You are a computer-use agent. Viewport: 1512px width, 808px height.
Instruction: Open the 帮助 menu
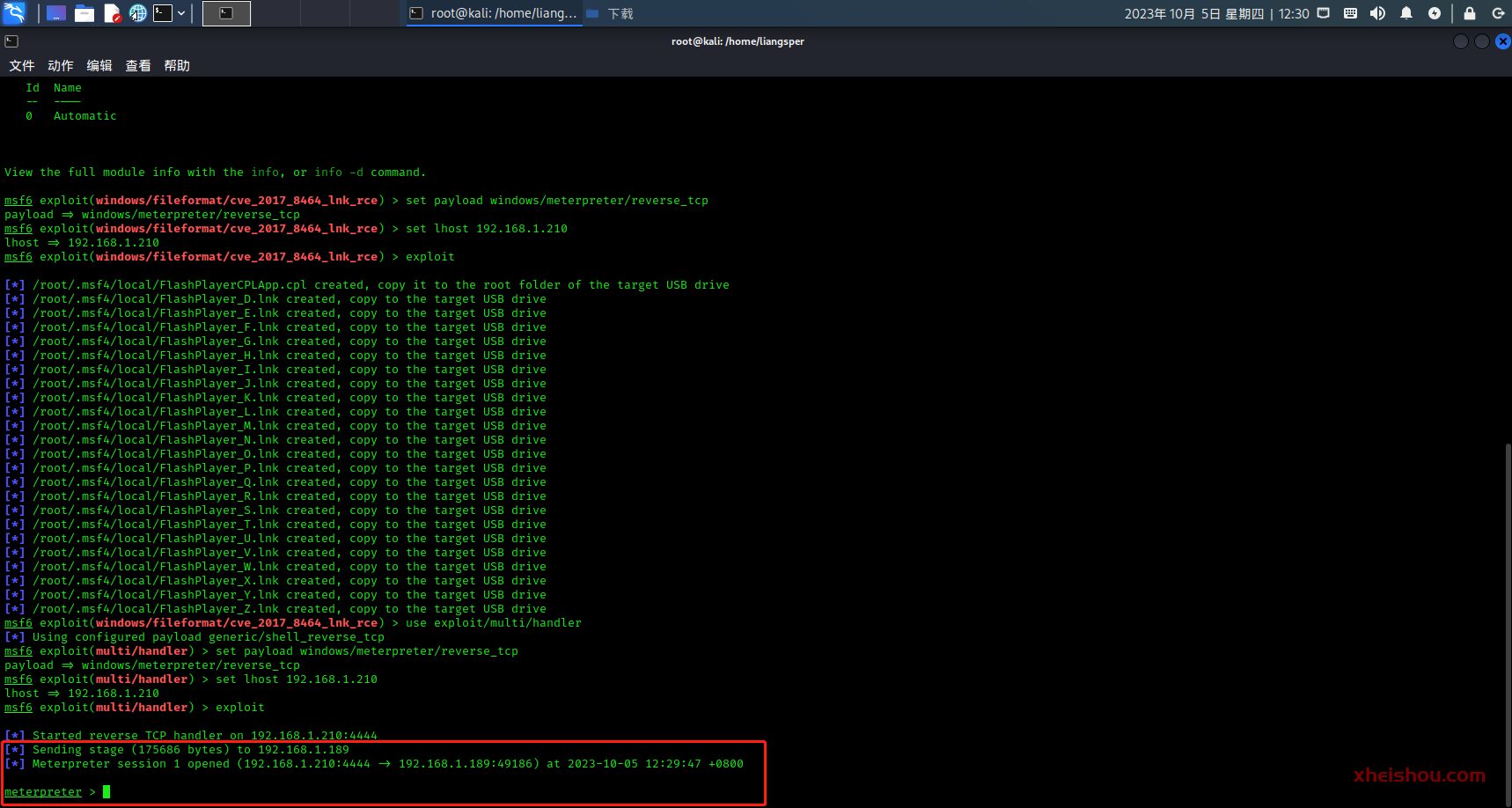click(177, 66)
